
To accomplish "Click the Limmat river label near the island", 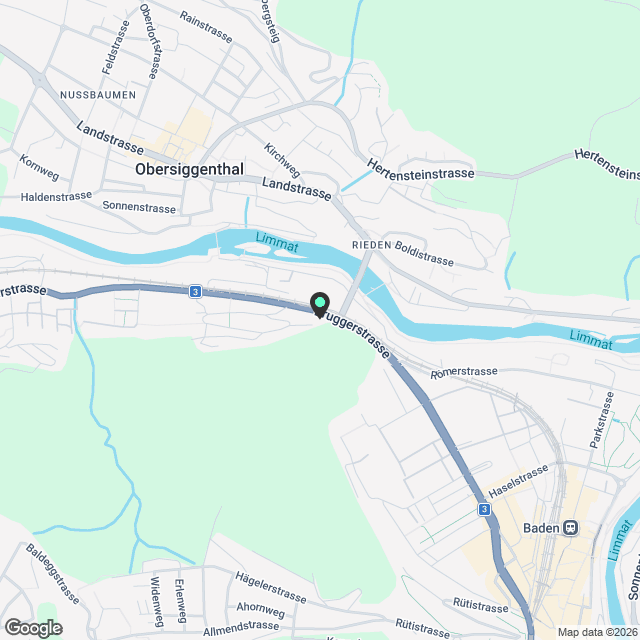I will 277,242.
